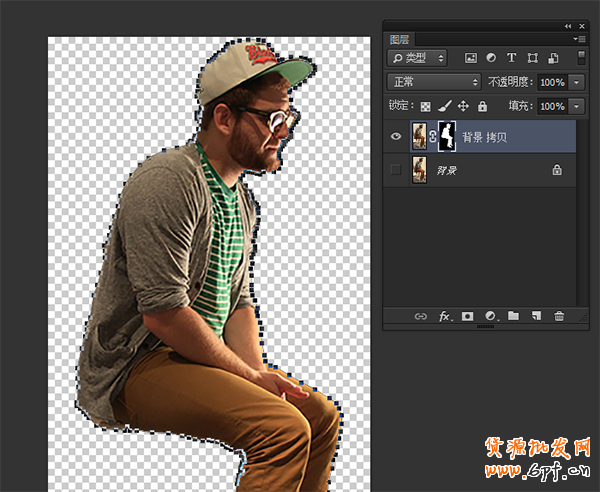Expand the opacity slider dropdown arrow

click(x=576, y=82)
